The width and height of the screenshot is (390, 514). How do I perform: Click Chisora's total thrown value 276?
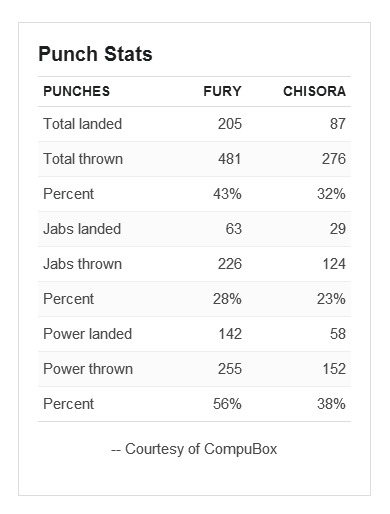point(334,159)
